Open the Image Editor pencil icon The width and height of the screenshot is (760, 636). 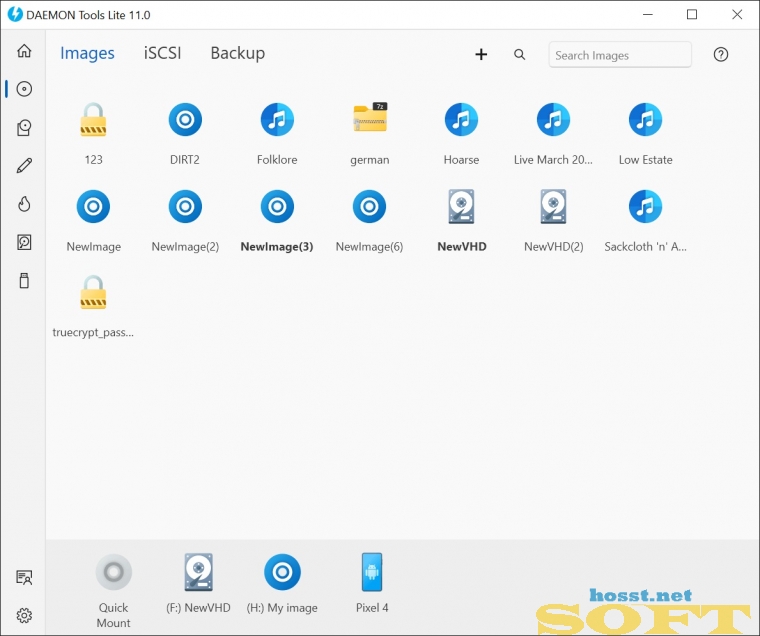tap(24, 165)
